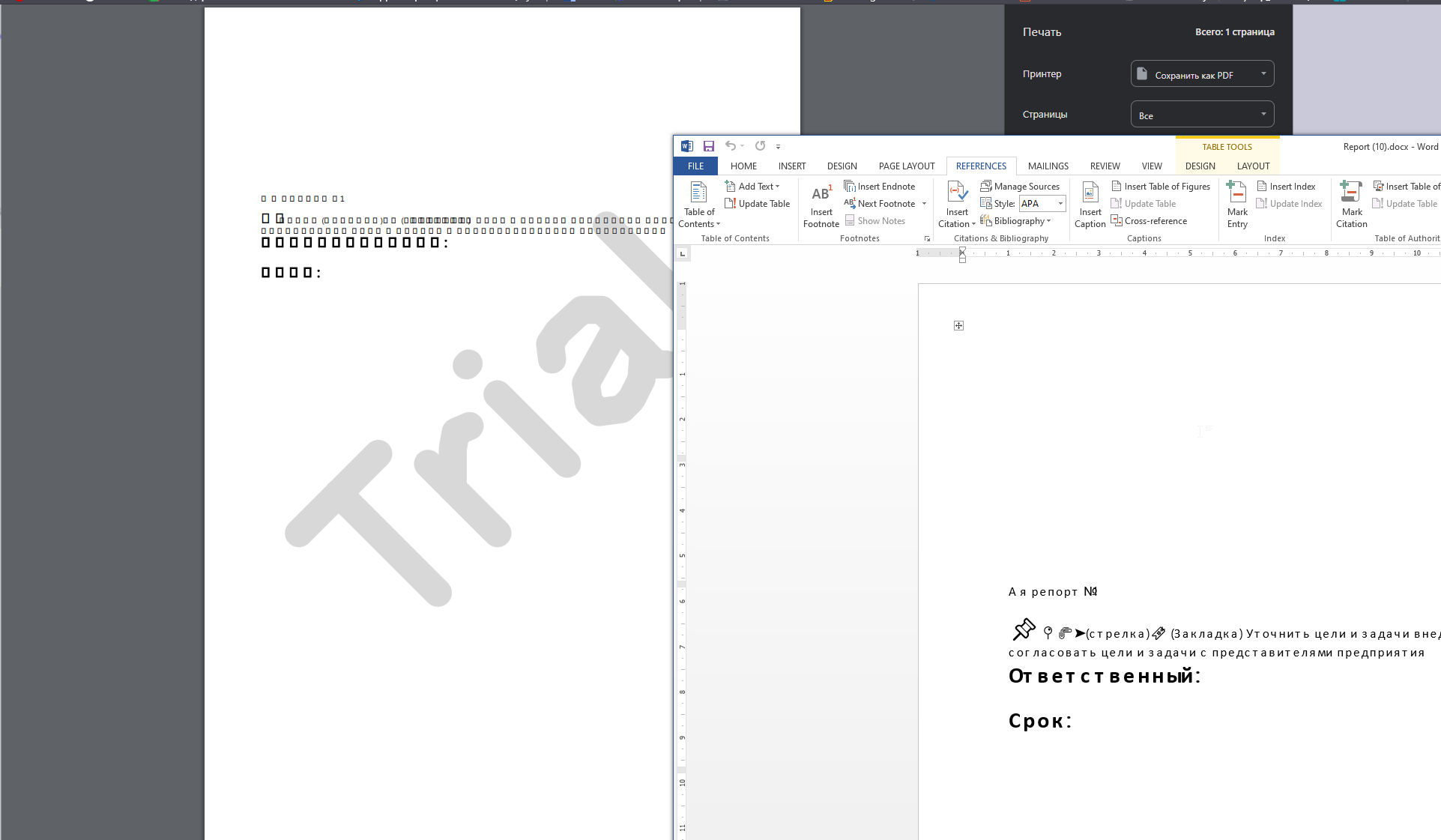Click the Redo icon in Word quick access toolbar
1441x840 pixels.
click(760, 146)
